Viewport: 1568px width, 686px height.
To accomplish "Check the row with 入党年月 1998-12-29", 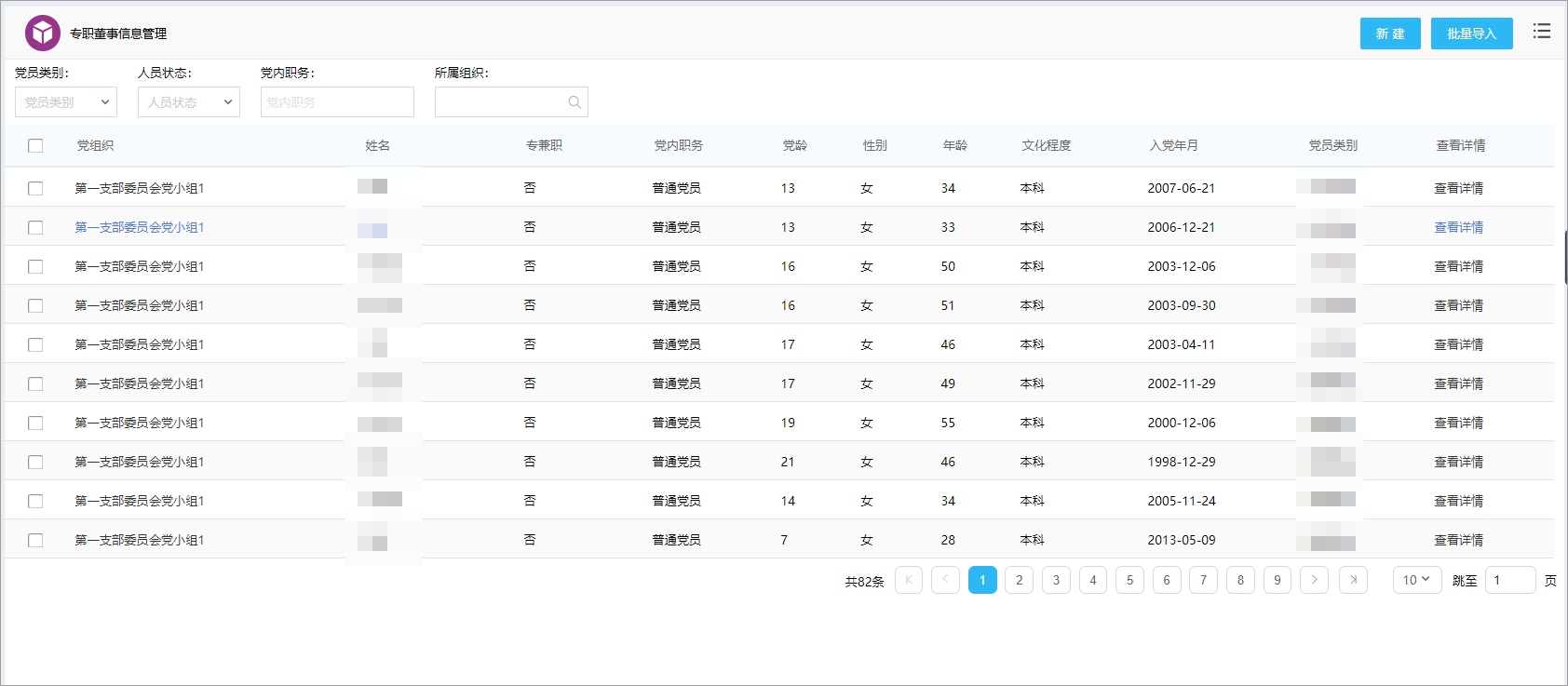I will [x=35, y=462].
